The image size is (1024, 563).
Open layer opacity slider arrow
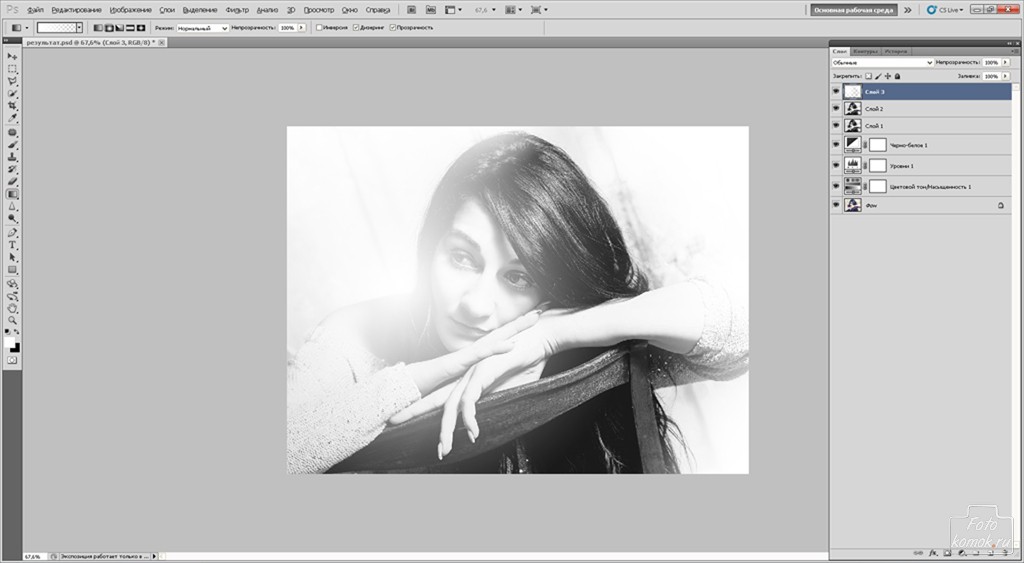pyautogui.click(x=1005, y=62)
